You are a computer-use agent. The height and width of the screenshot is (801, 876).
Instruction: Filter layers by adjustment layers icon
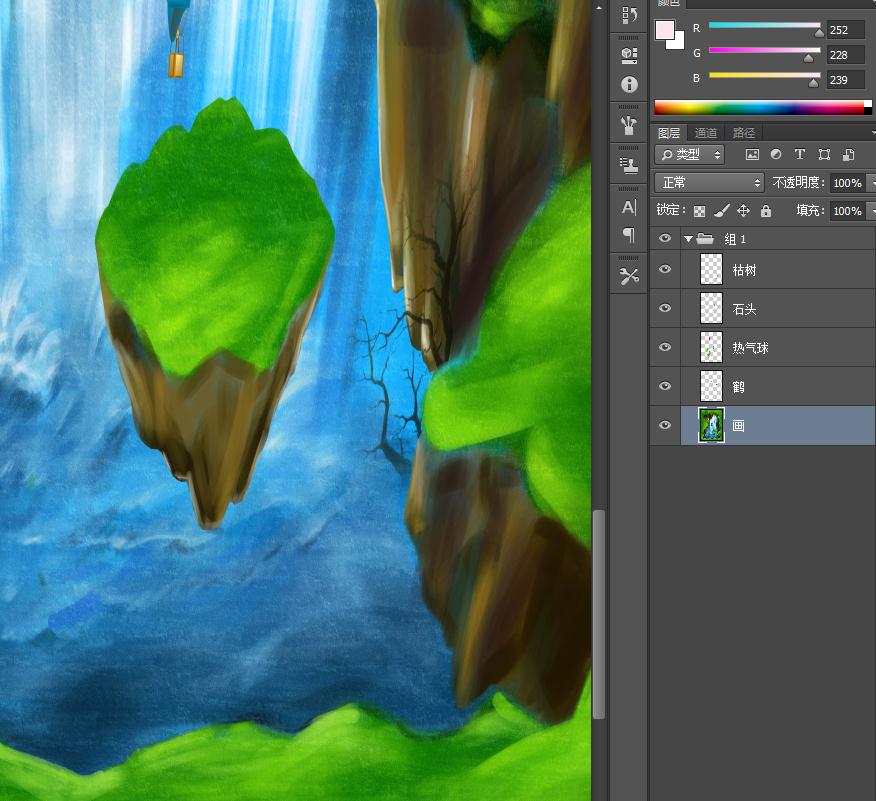[776, 154]
